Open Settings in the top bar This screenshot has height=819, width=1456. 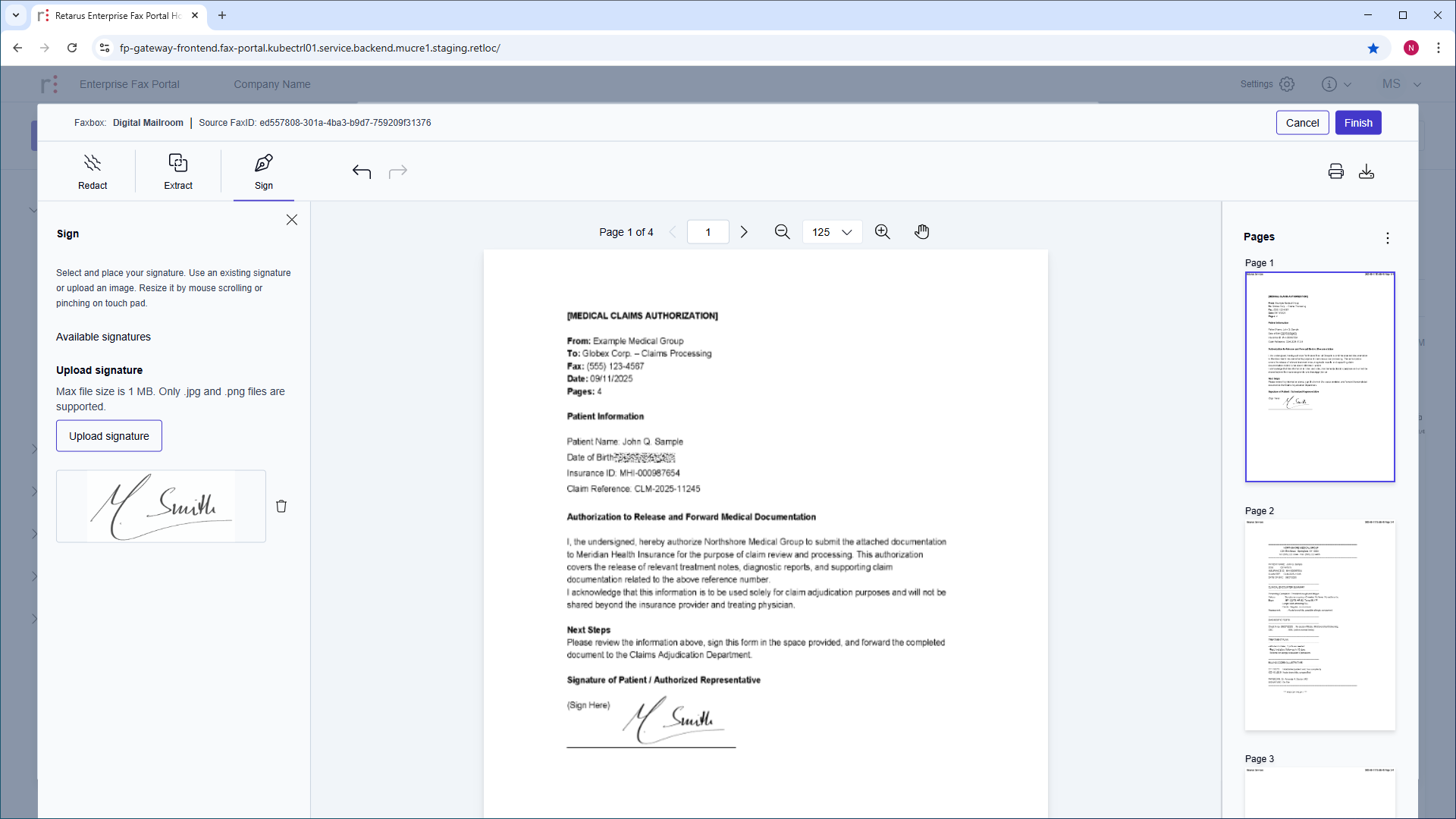pos(1267,84)
